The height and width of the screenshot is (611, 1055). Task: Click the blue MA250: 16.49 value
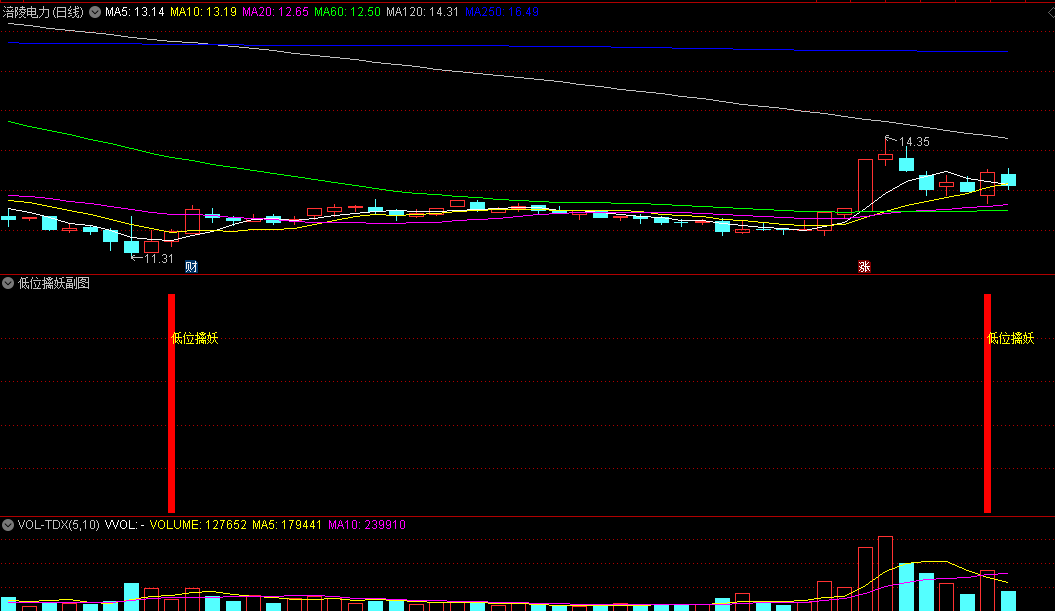[502, 12]
